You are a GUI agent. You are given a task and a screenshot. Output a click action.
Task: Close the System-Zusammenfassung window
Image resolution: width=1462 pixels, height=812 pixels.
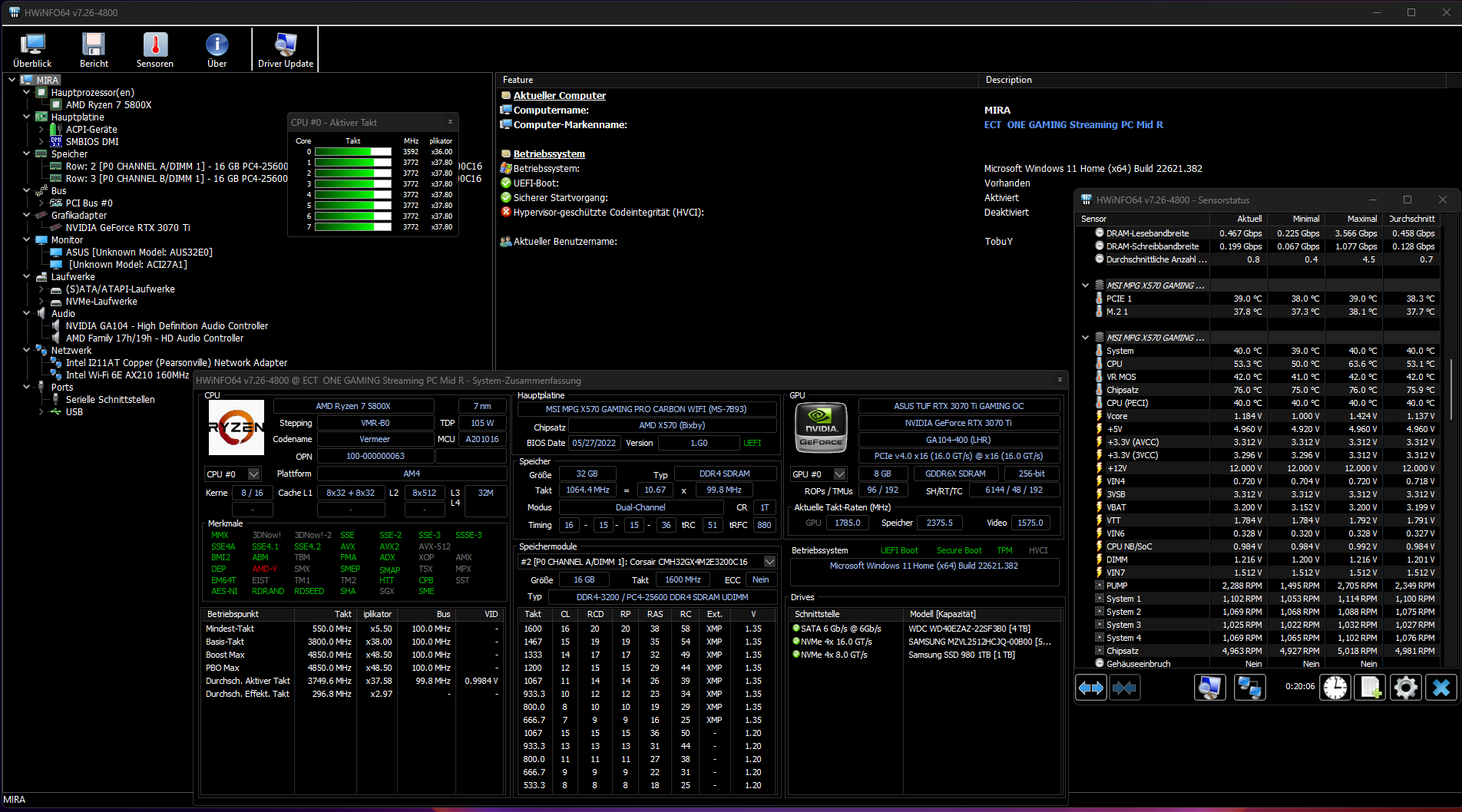click(1060, 380)
